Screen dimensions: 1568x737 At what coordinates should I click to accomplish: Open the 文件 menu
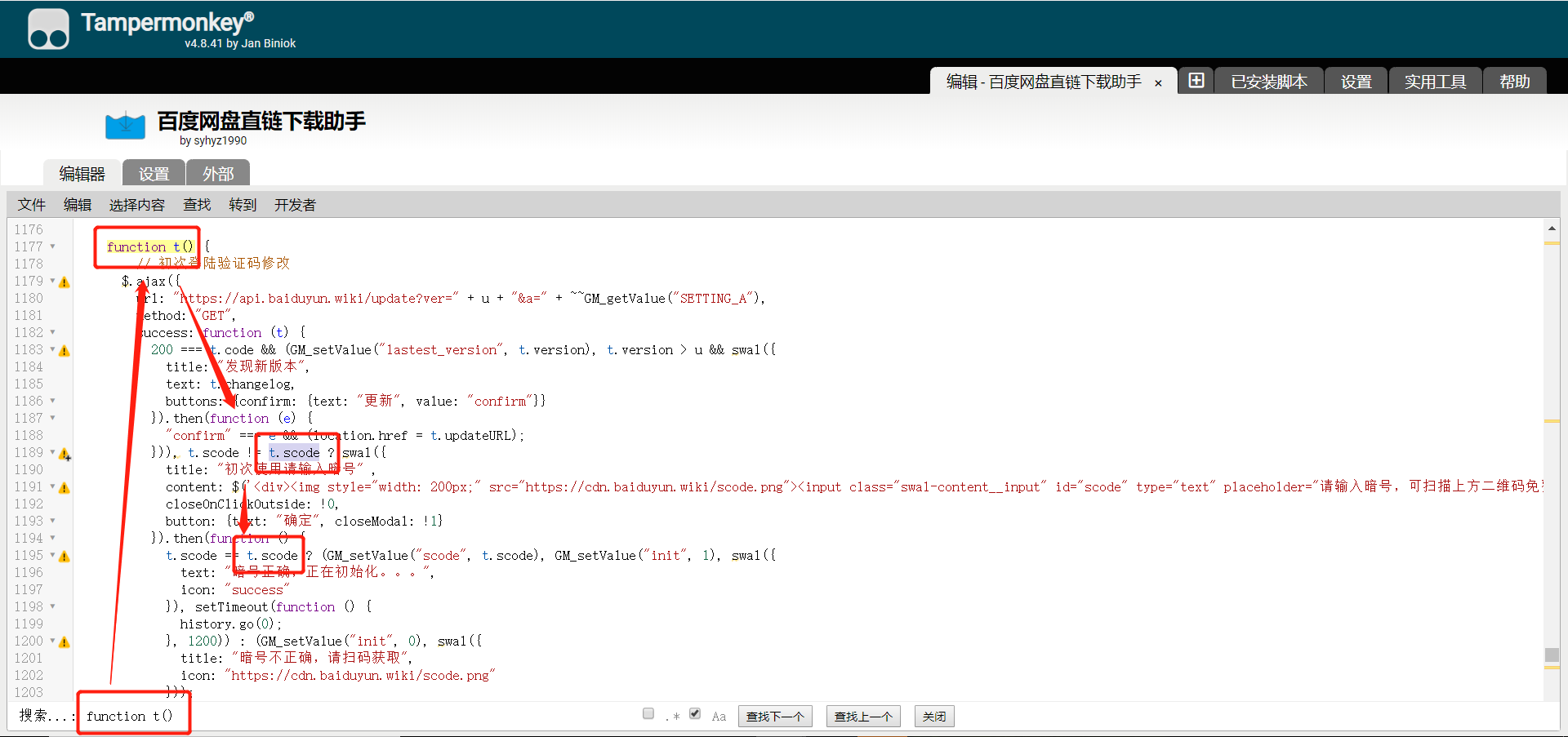(x=32, y=205)
